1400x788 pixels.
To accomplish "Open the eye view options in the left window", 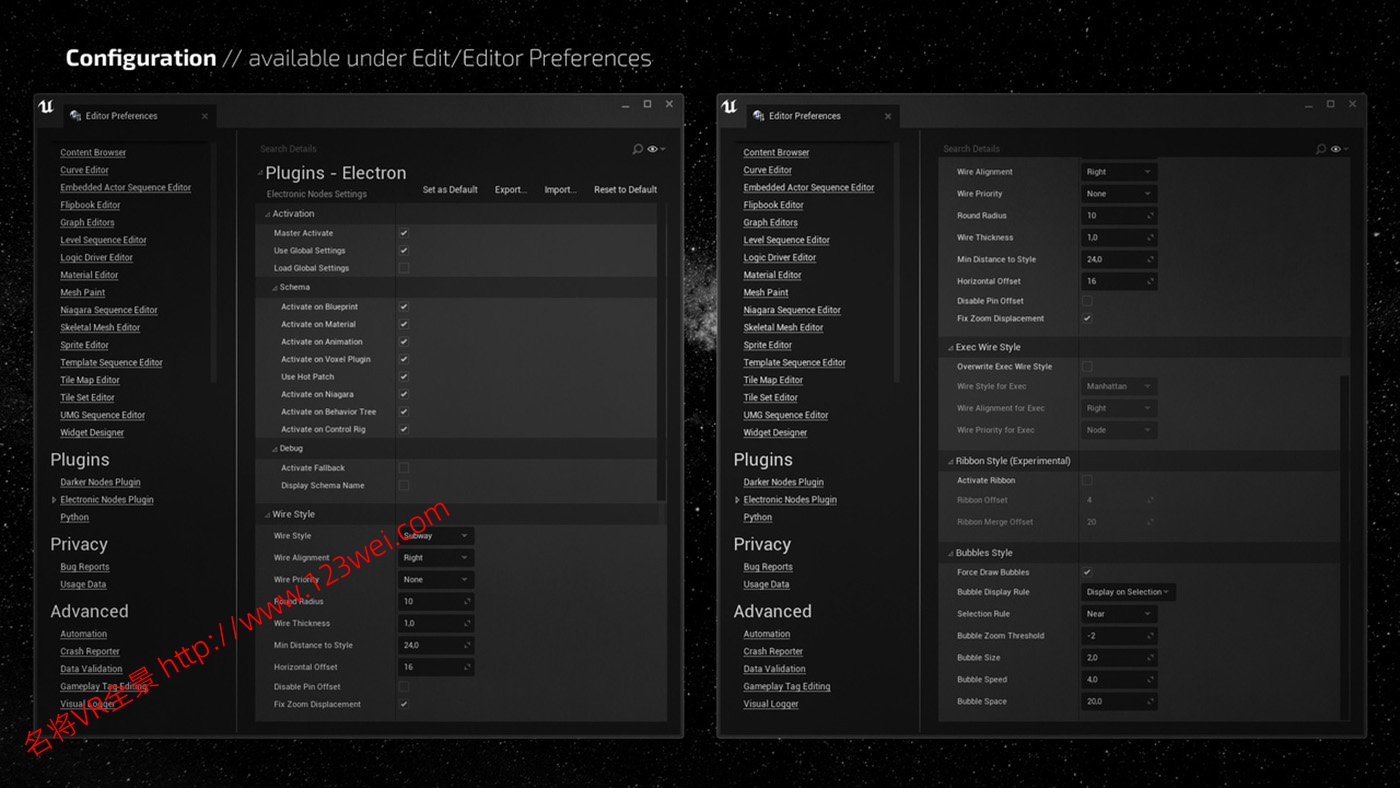I will (655, 149).
